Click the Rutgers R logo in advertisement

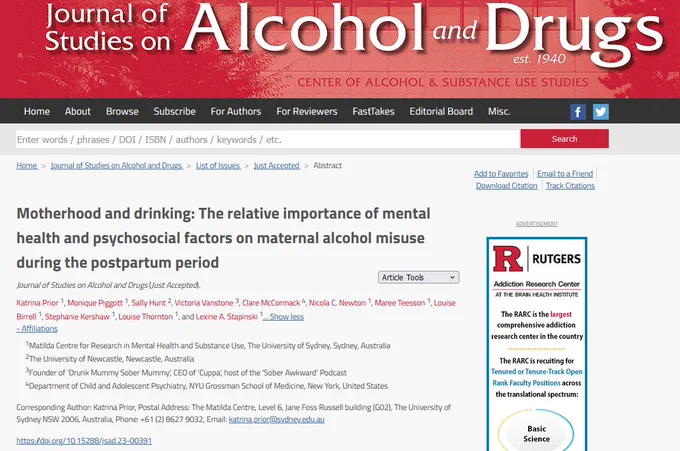click(507, 259)
